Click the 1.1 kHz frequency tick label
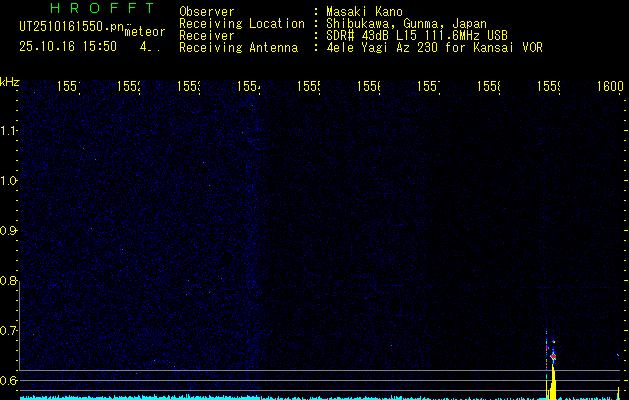629x400 pixels. (8, 131)
